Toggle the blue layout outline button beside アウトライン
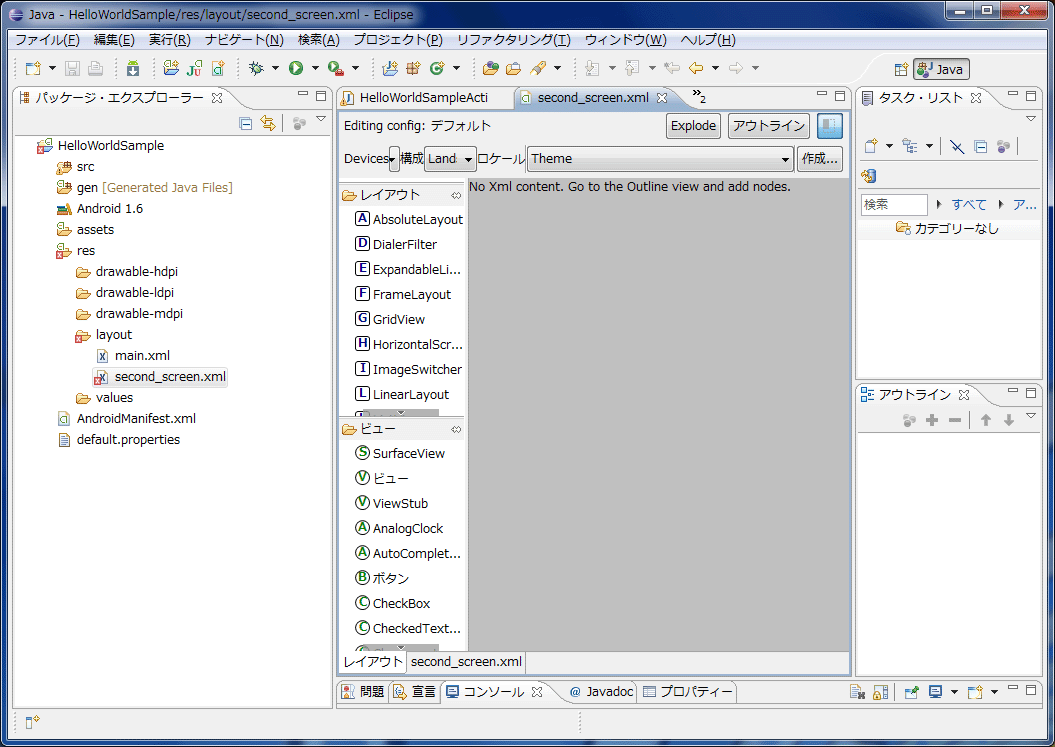 (830, 126)
